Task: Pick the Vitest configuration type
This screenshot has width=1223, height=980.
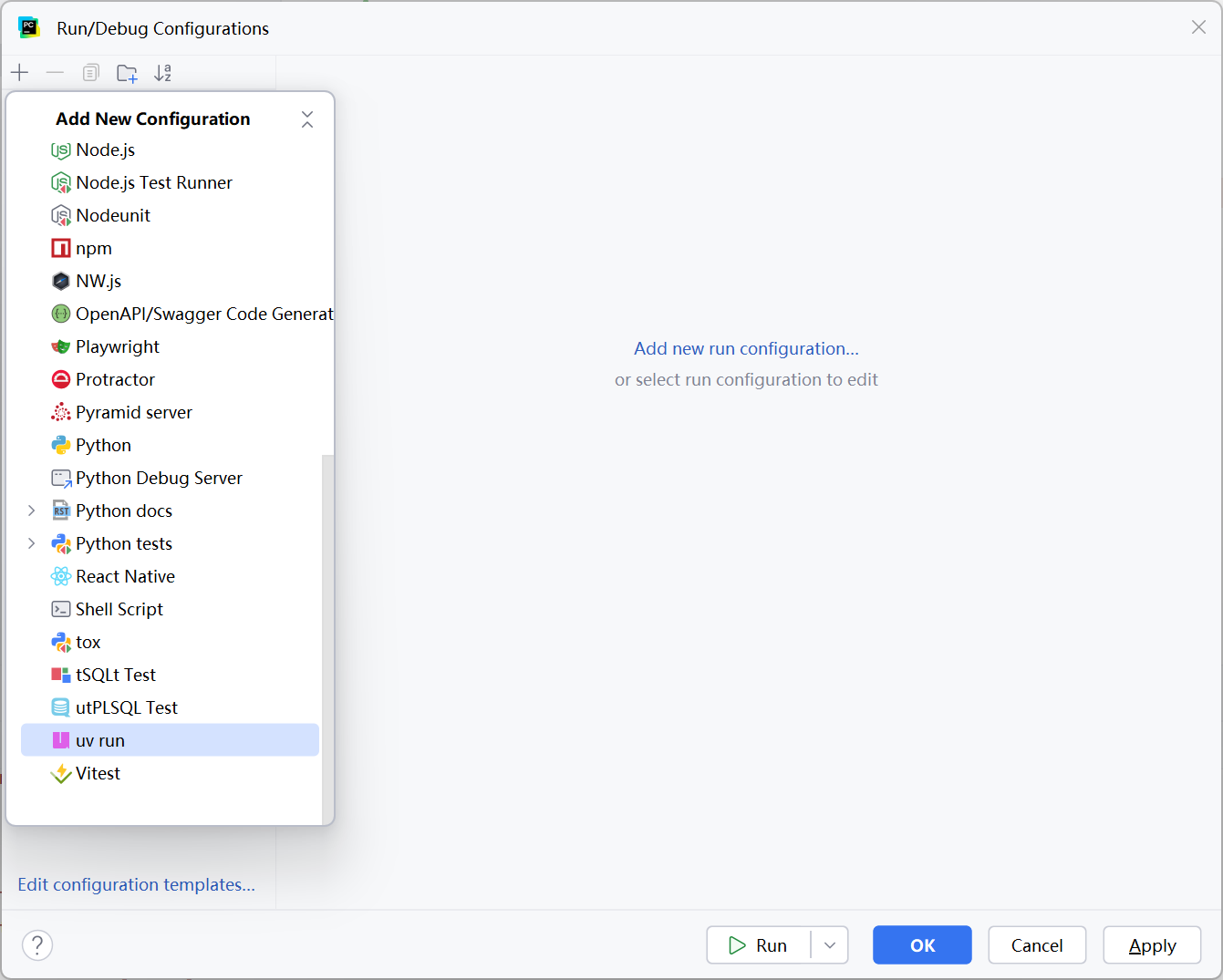Action: tap(98, 773)
